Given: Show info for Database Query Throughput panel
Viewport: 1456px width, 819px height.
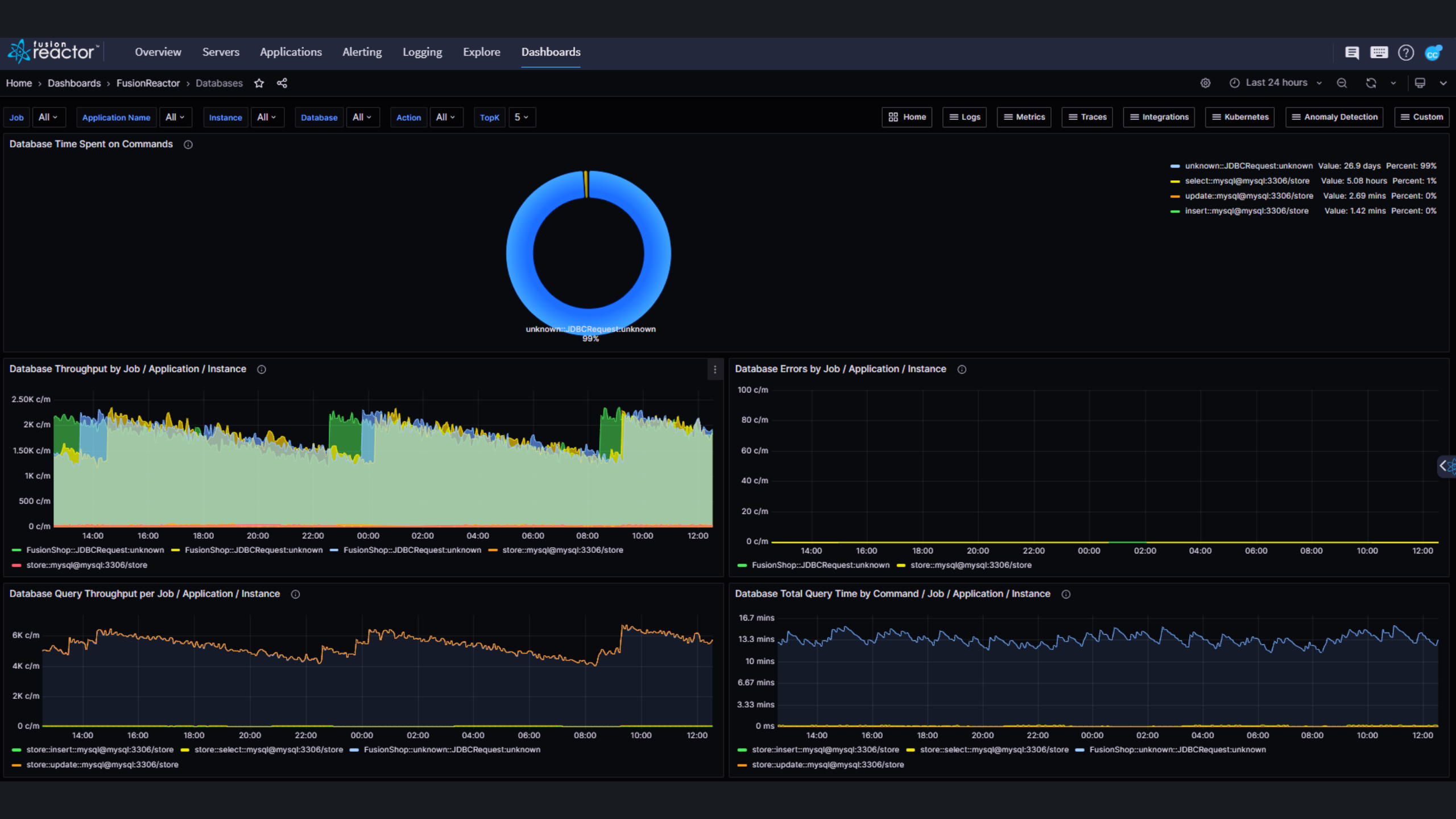Looking at the screenshot, I should pyautogui.click(x=296, y=594).
